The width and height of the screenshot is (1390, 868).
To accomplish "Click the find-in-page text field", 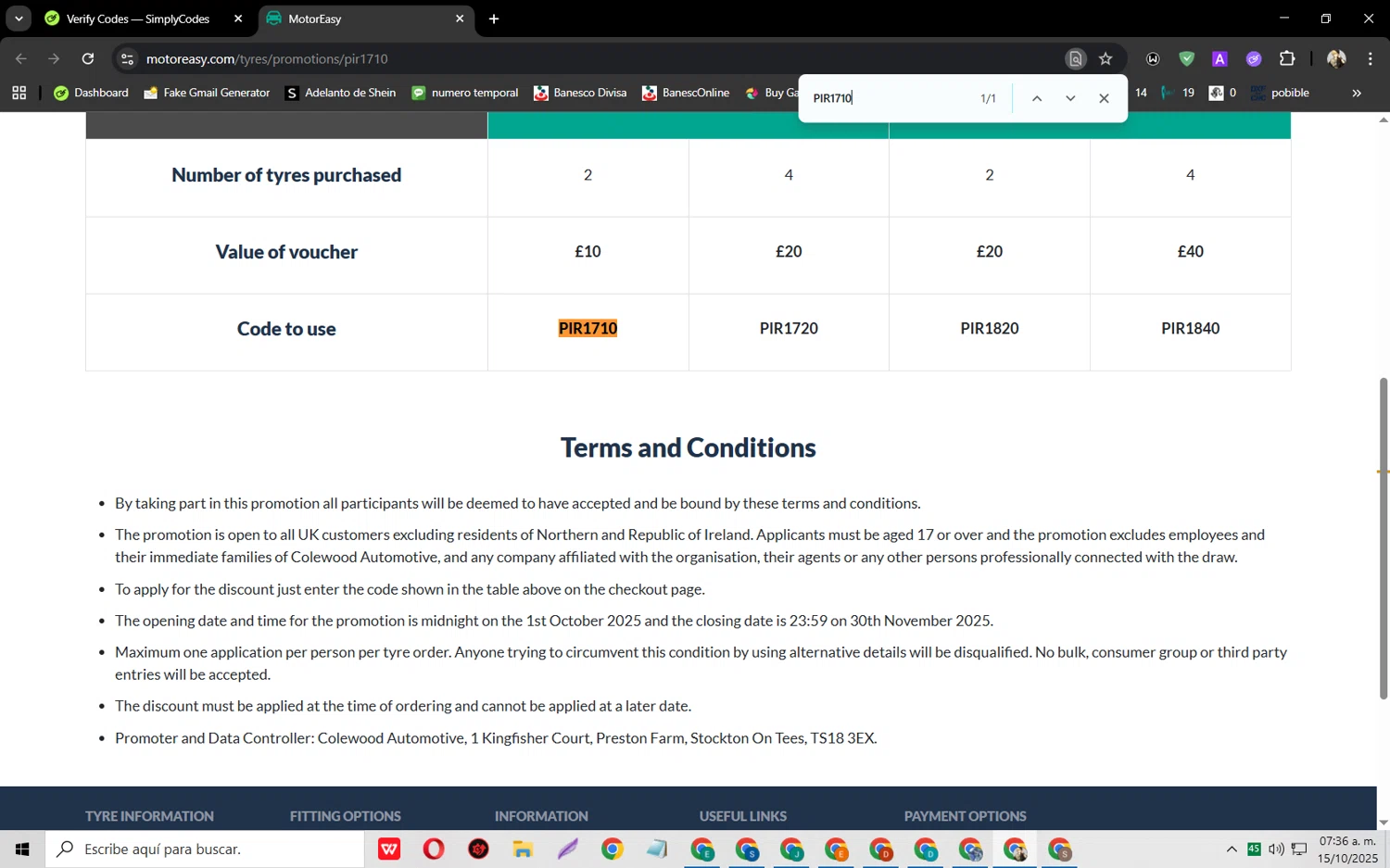I will 890,98.
